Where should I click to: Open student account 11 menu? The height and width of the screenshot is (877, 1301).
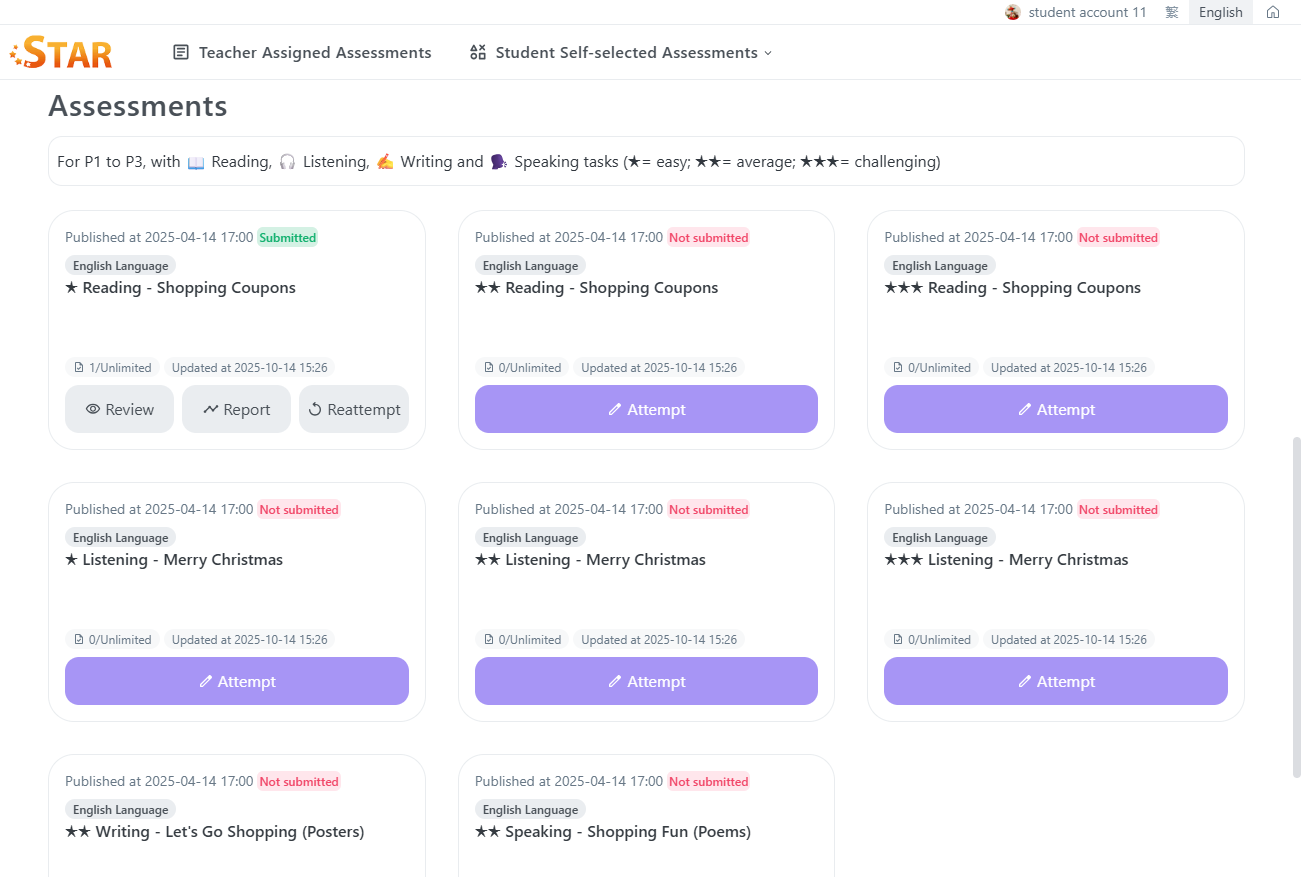coord(1087,12)
